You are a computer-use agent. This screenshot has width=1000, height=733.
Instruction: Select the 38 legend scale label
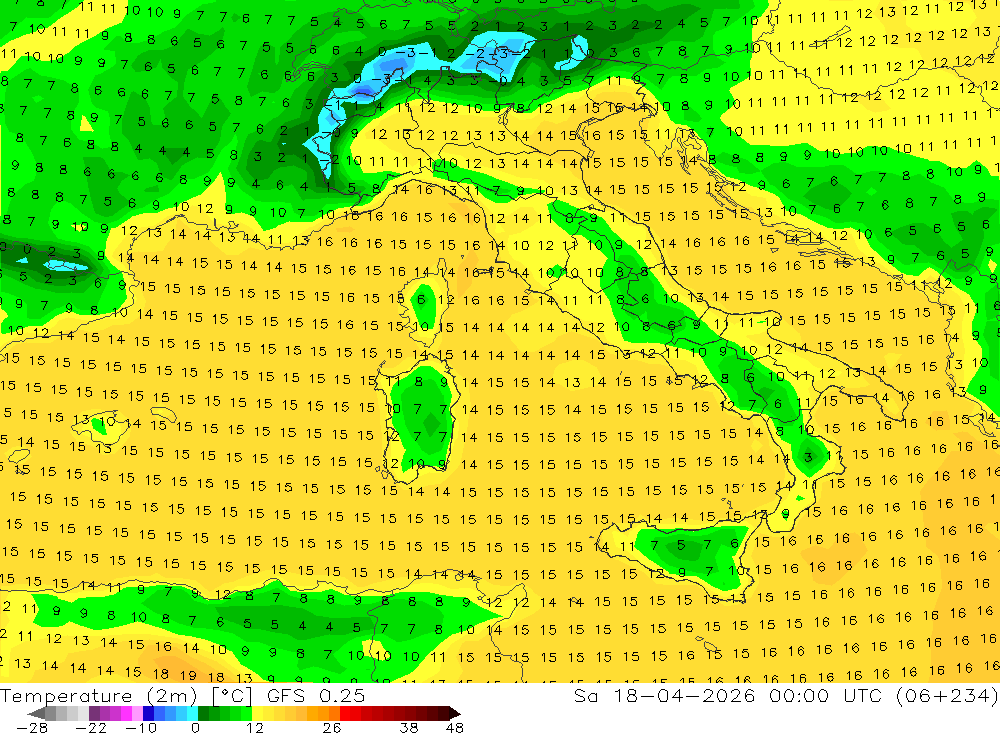click(408, 728)
